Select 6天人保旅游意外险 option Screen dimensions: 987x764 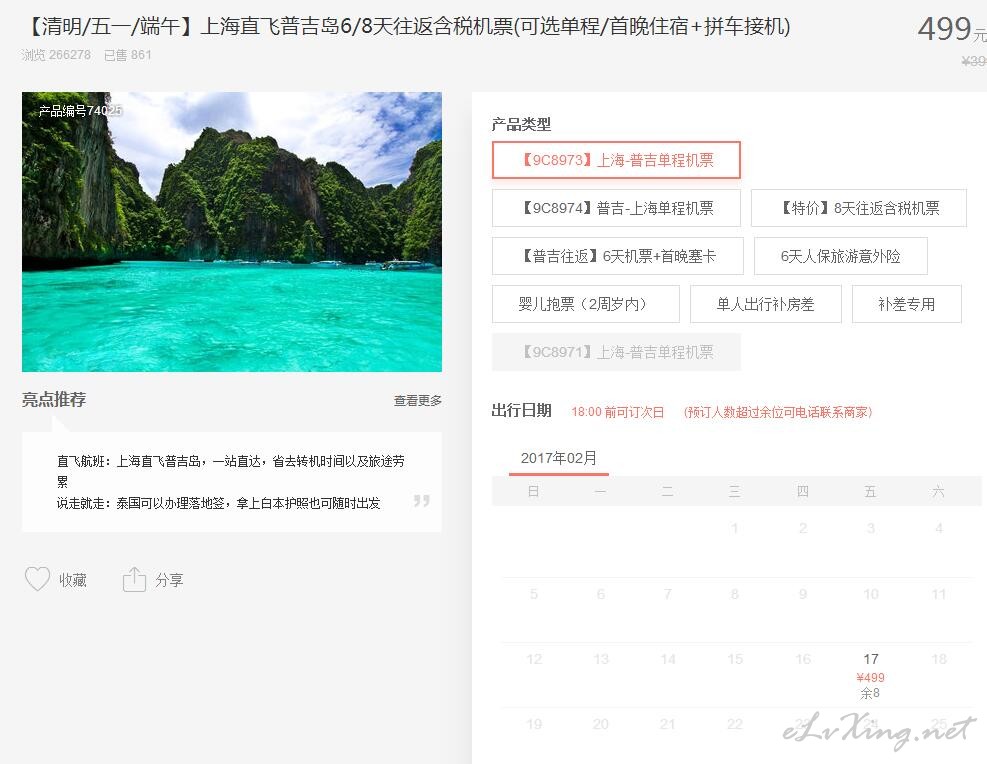840,256
